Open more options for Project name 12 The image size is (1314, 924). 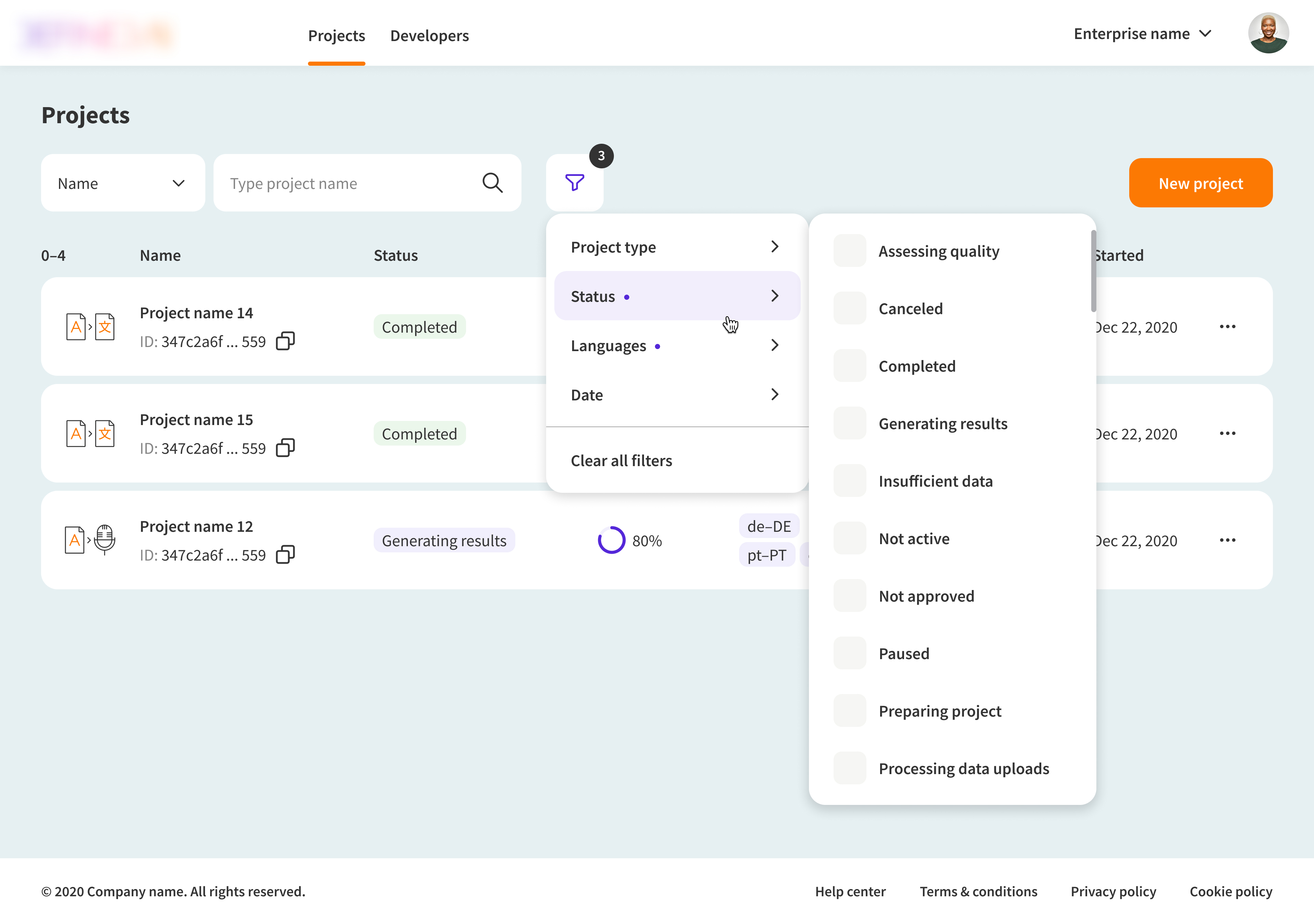[x=1227, y=540]
